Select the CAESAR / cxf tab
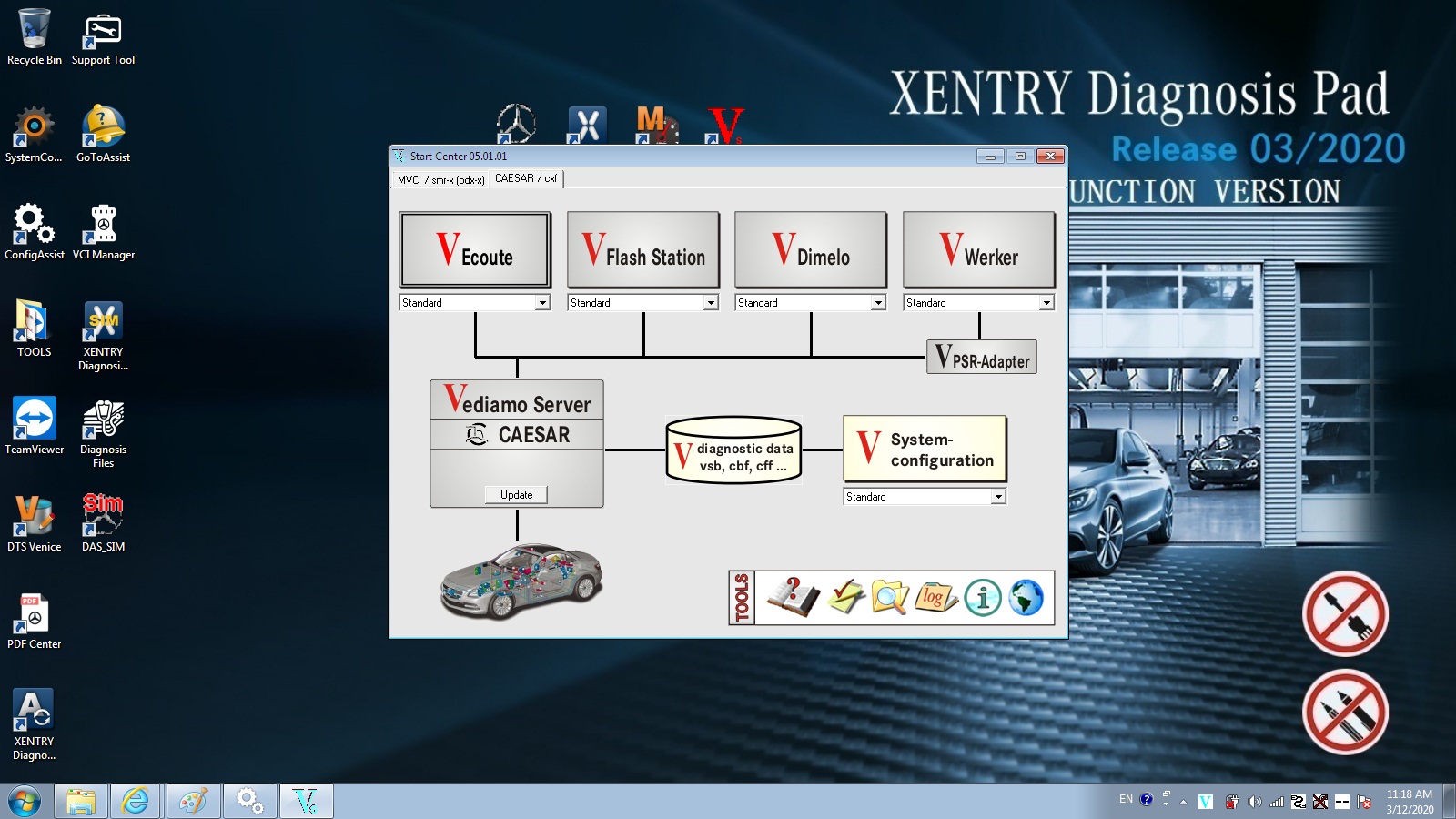Viewport: 1456px width, 819px height. click(x=526, y=178)
